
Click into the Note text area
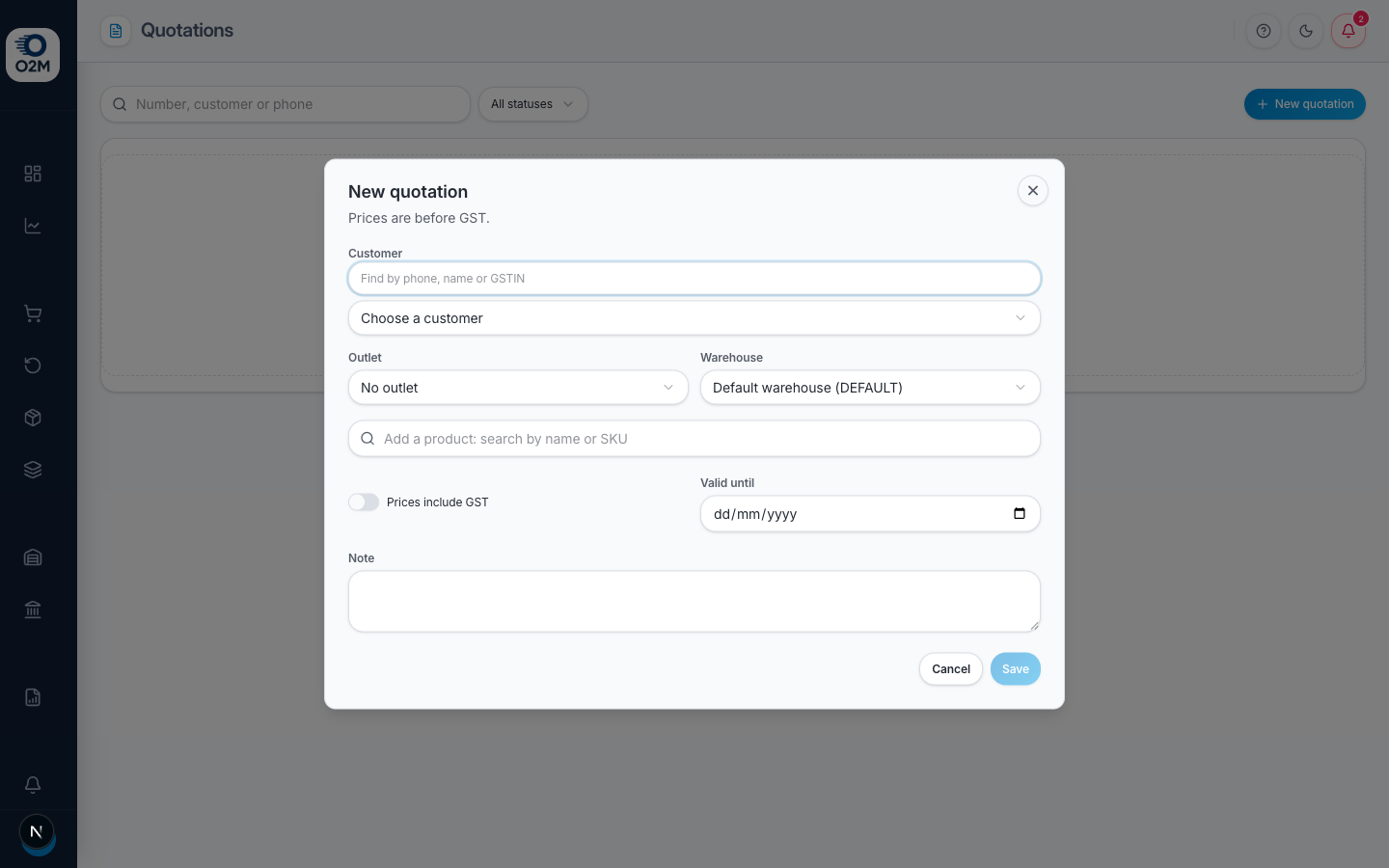click(694, 602)
